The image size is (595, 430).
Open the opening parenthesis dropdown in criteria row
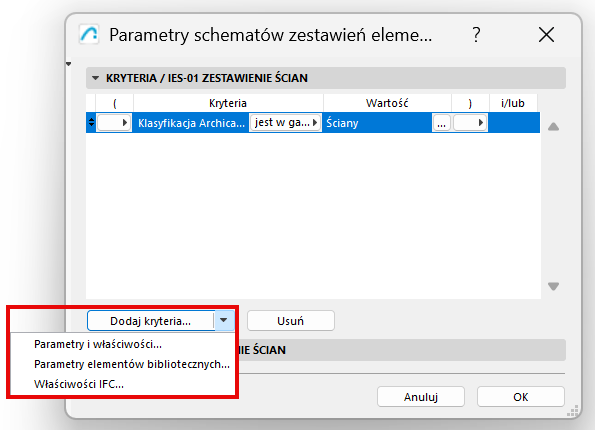click(x=114, y=123)
